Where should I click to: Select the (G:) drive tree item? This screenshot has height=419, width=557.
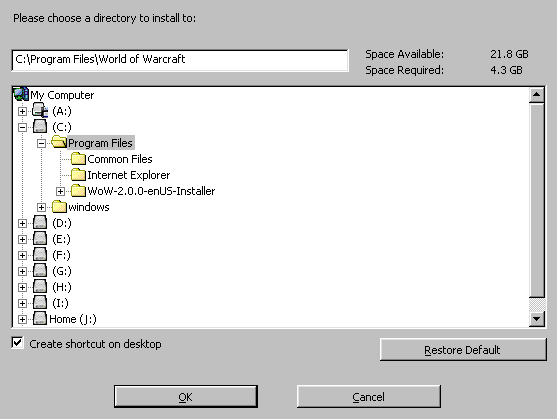(x=62, y=271)
